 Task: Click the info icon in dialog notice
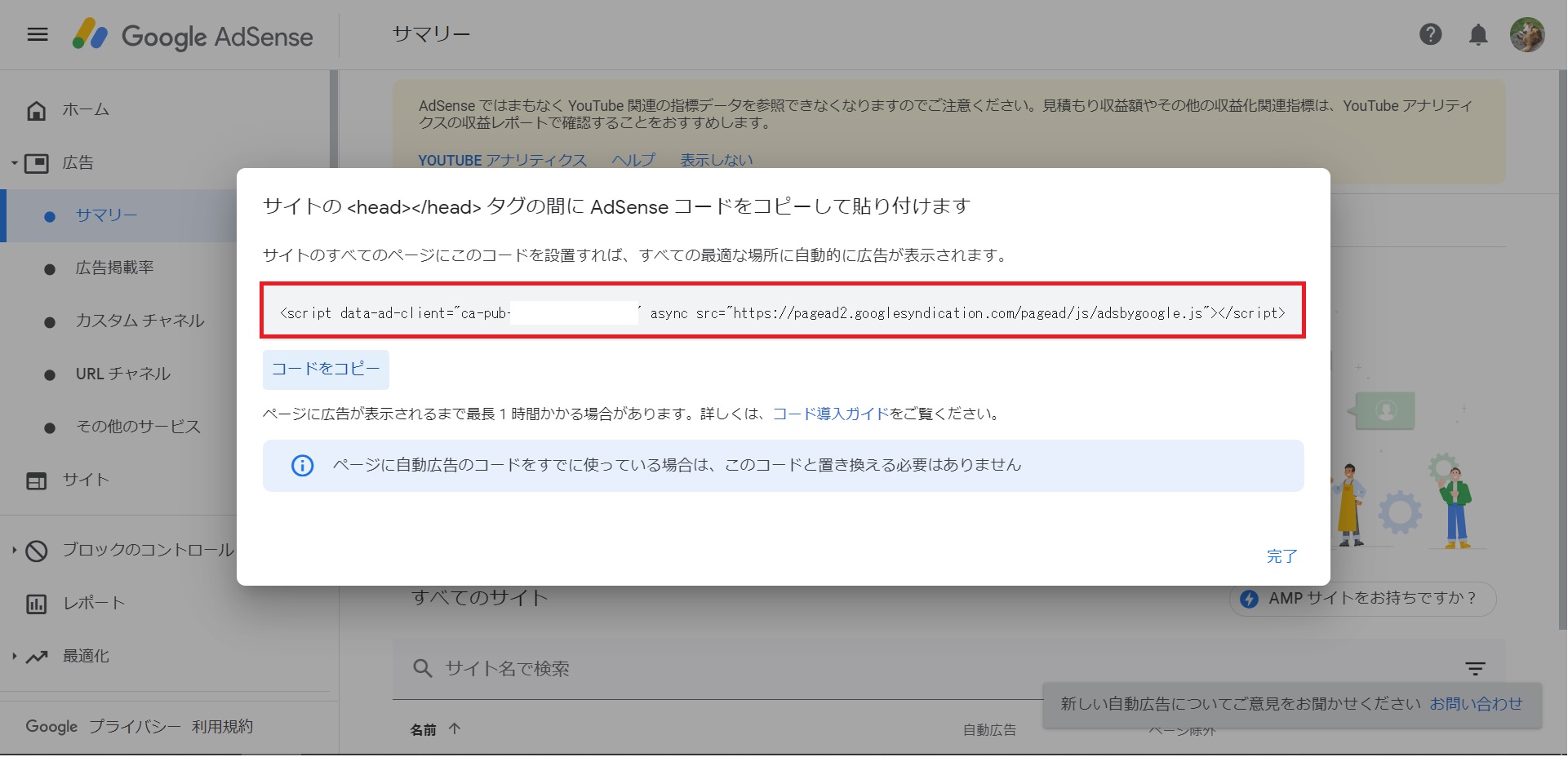click(303, 466)
